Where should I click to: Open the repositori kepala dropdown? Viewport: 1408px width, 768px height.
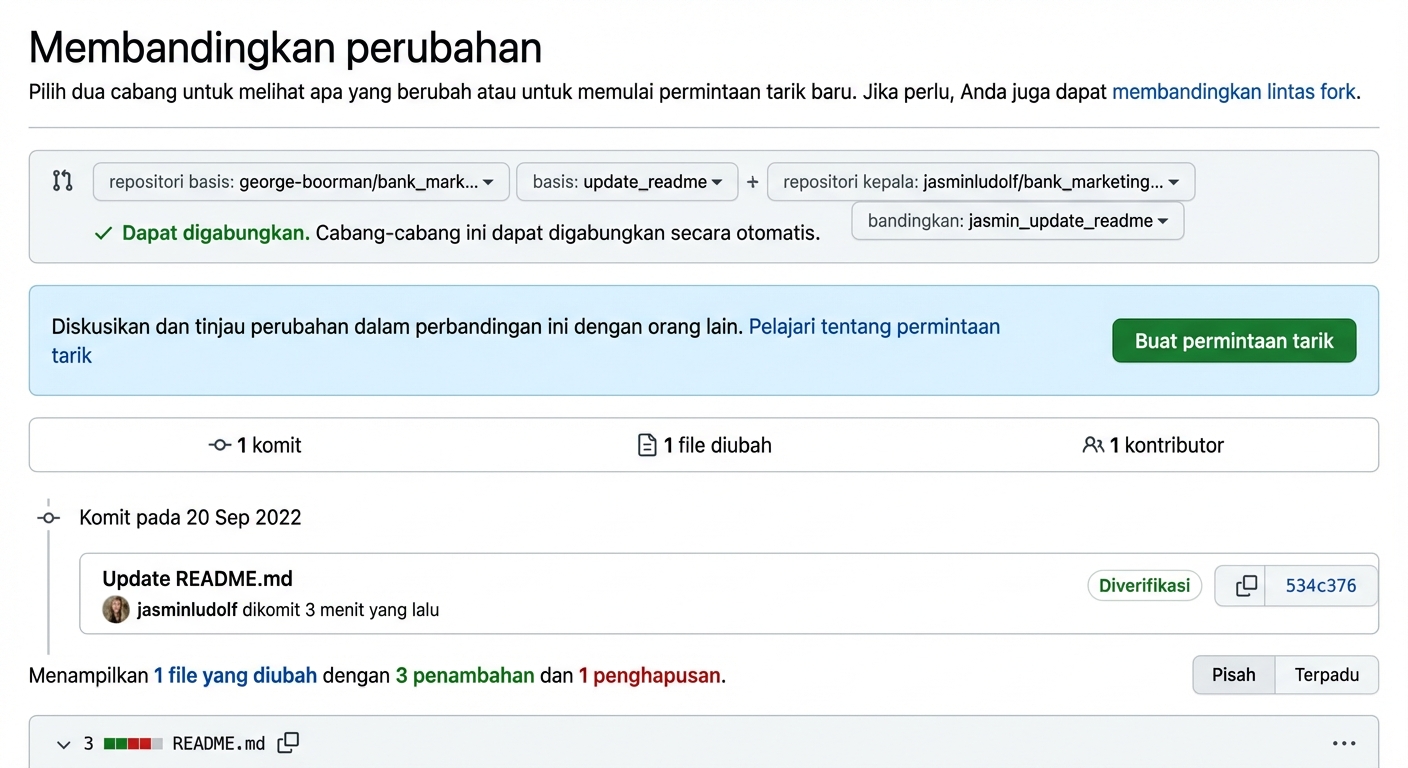click(x=981, y=182)
